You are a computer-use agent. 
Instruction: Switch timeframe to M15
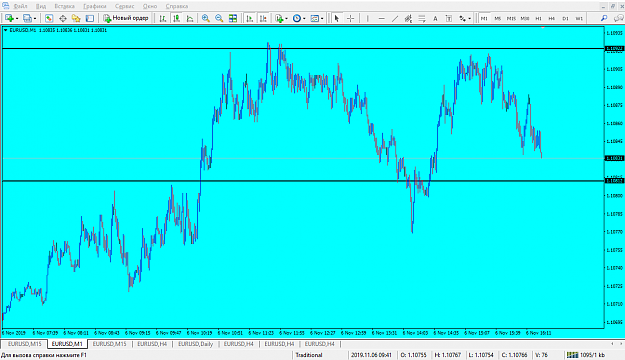coord(511,18)
